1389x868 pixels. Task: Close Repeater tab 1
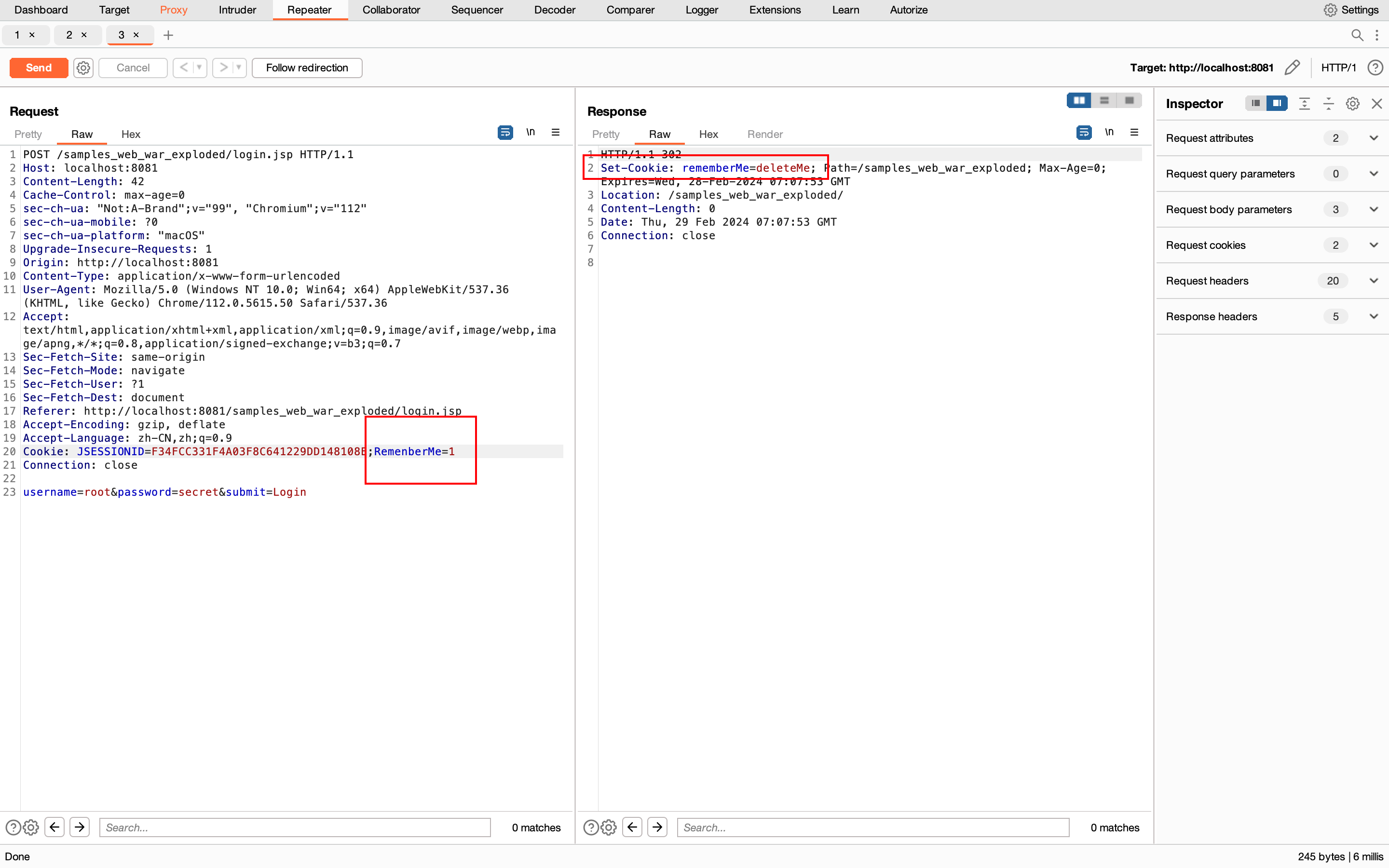32,35
